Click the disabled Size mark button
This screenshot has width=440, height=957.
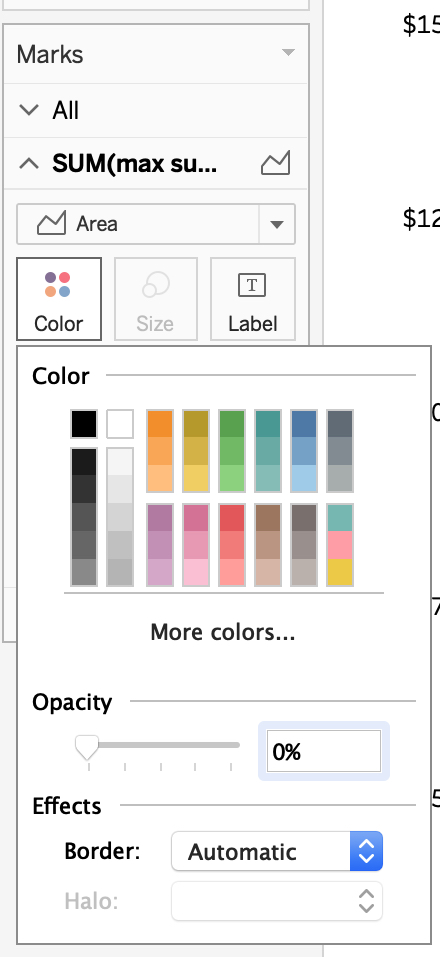[156, 298]
